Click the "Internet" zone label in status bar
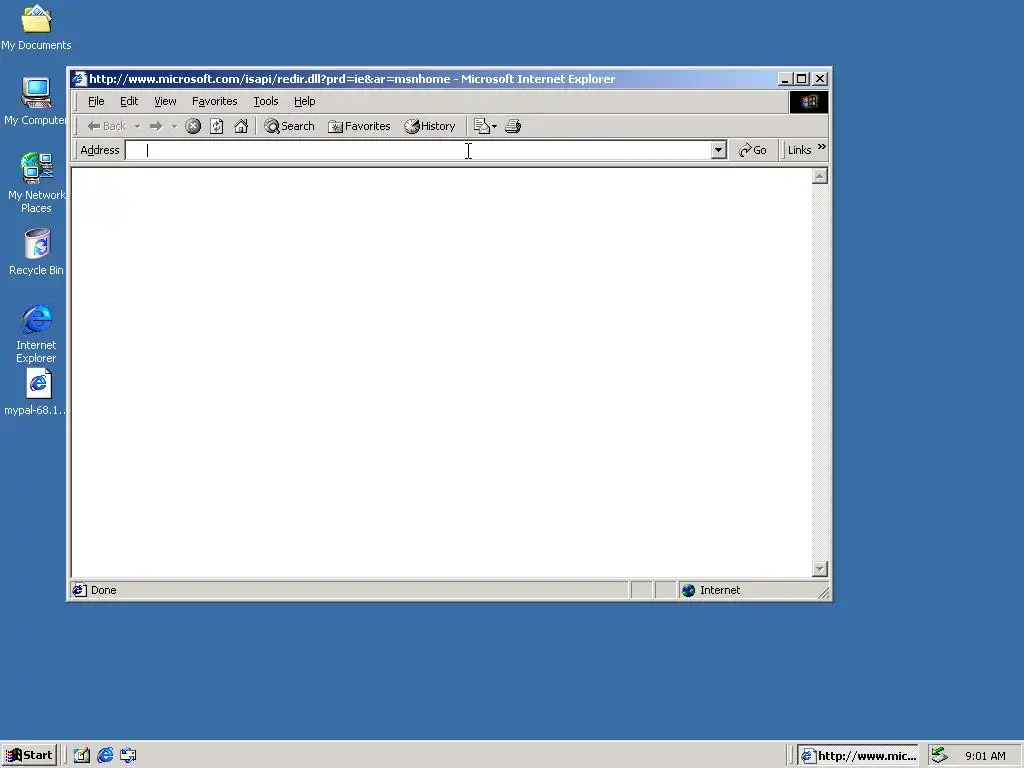 pyautogui.click(x=720, y=590)
